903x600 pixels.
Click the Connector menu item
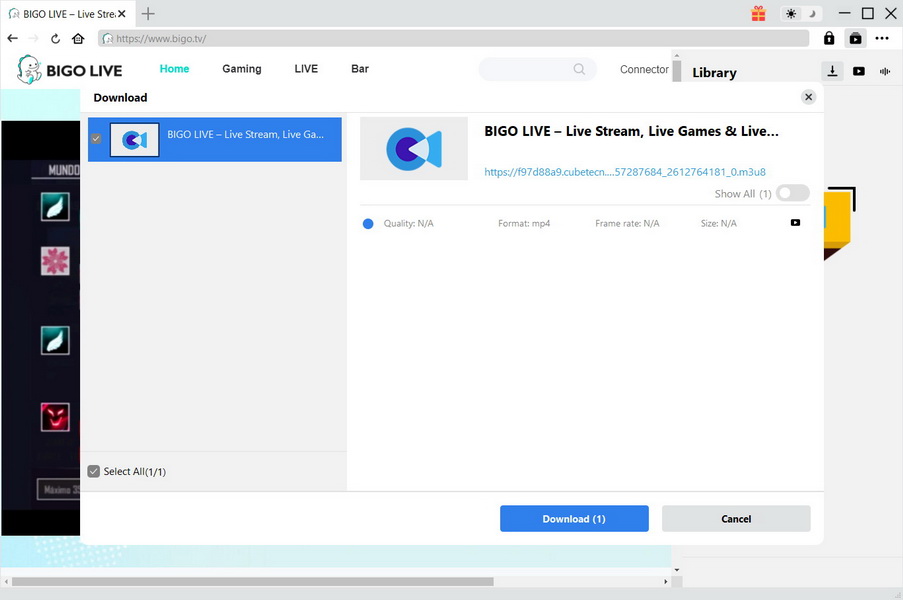[x=644, y=69]
